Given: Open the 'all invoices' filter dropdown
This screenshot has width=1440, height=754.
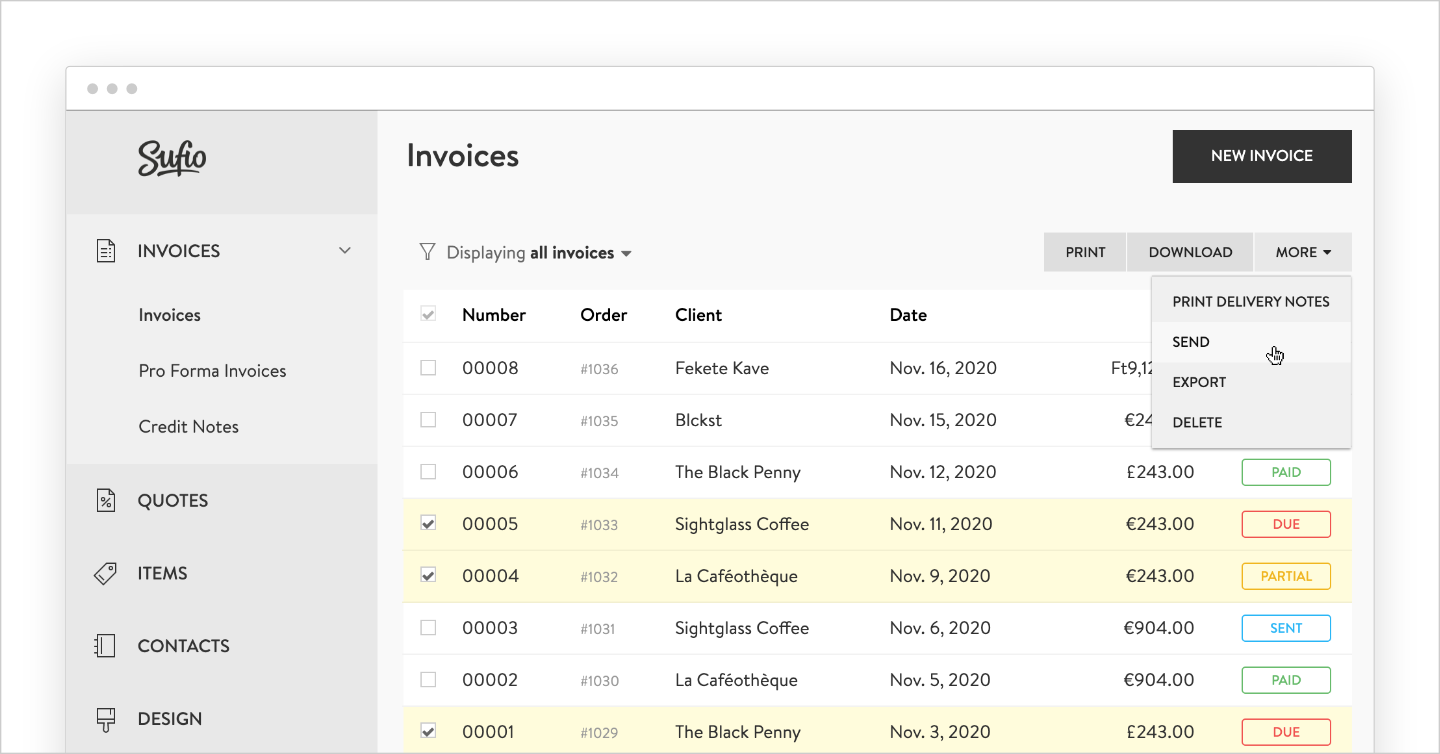Looking at the screenshot, I should click(x=581, y=253).
